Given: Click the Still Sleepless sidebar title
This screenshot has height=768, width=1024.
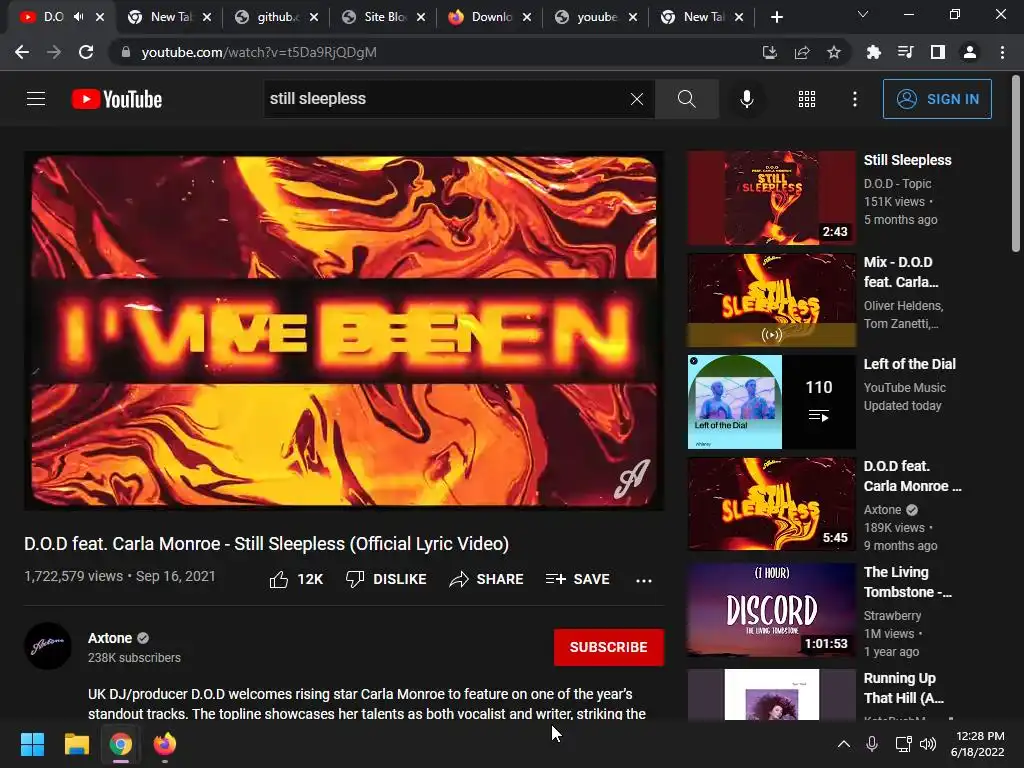Looking at the screenshot, I should [x=907, y=160].
